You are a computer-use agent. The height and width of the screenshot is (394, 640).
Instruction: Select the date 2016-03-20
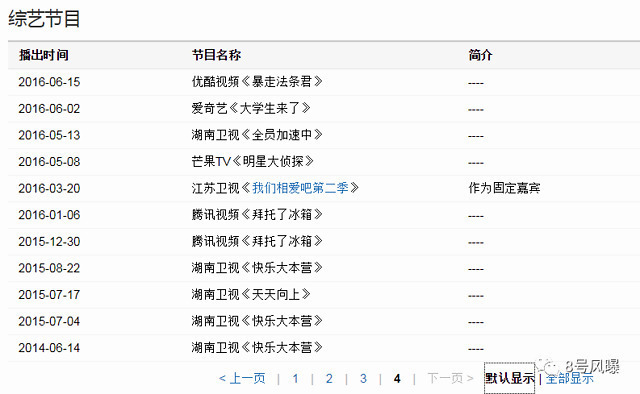pos(49,188)
